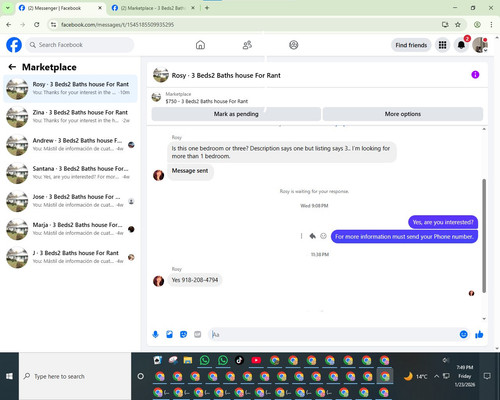Click Rosy's avatar beside 918 message
Screen dimensions: 500x400
[x=158, y=281]
